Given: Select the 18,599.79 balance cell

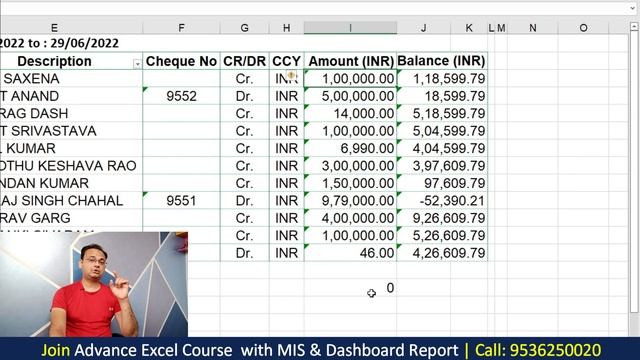Looking at the screenshot, I should tap(442, 96).
